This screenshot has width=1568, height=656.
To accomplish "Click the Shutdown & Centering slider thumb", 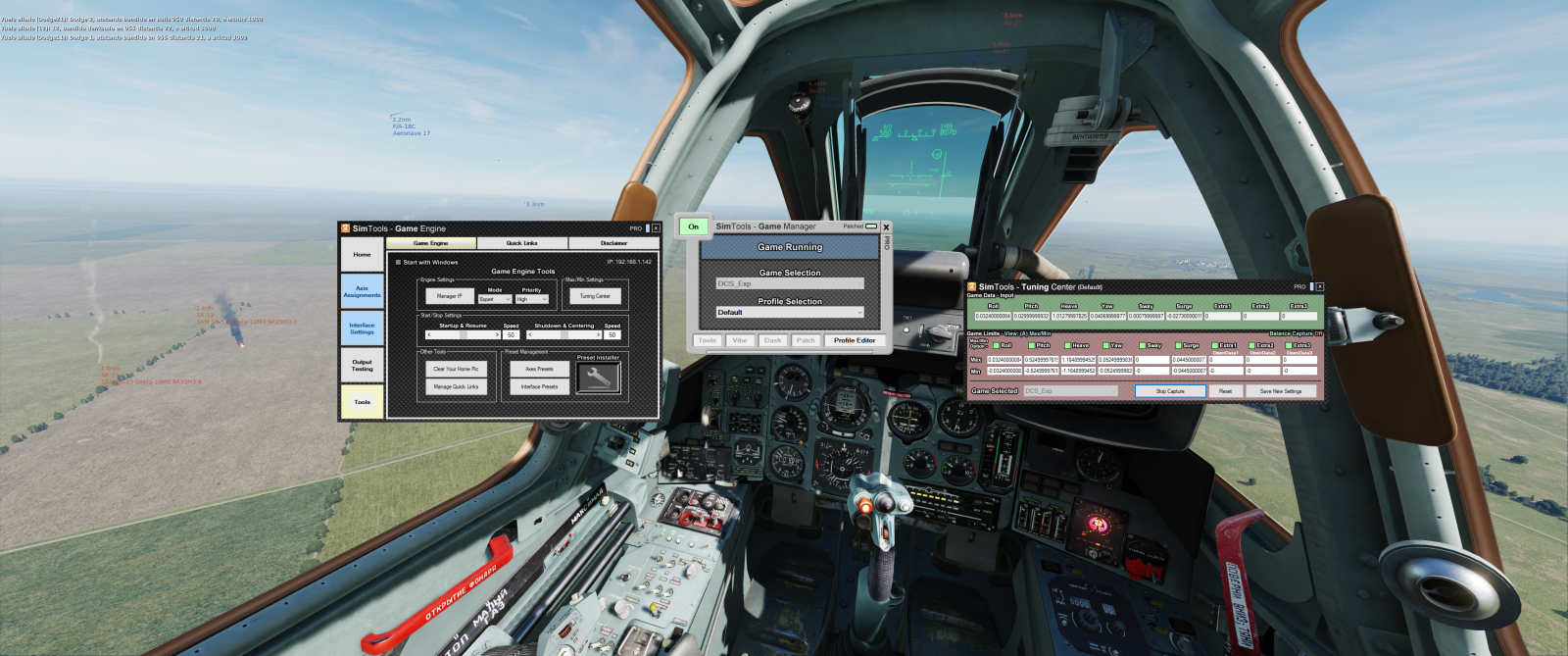I will point(564,335).
